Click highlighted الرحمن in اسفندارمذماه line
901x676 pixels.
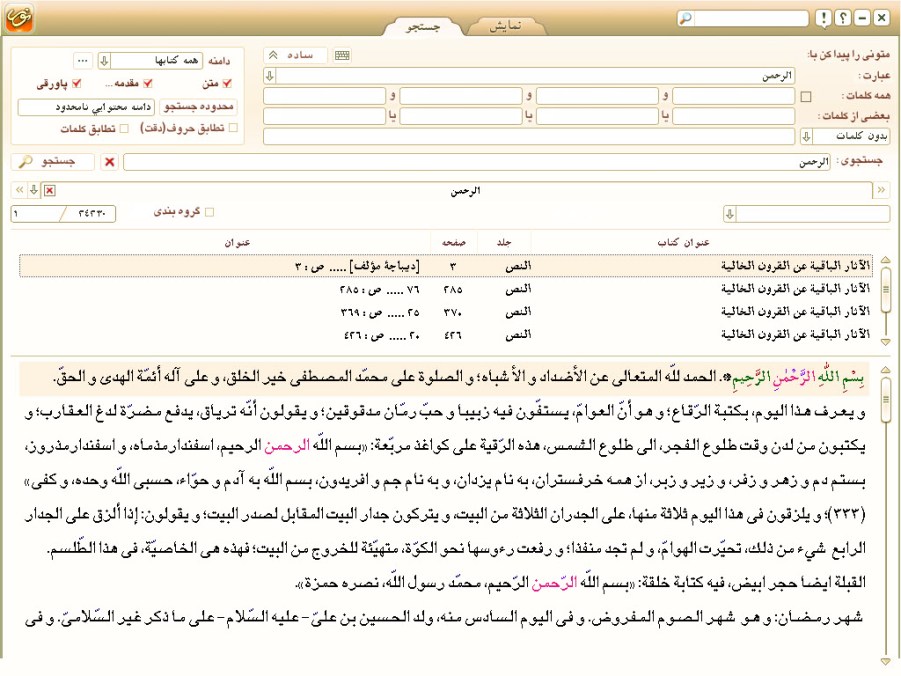(287, 445)
